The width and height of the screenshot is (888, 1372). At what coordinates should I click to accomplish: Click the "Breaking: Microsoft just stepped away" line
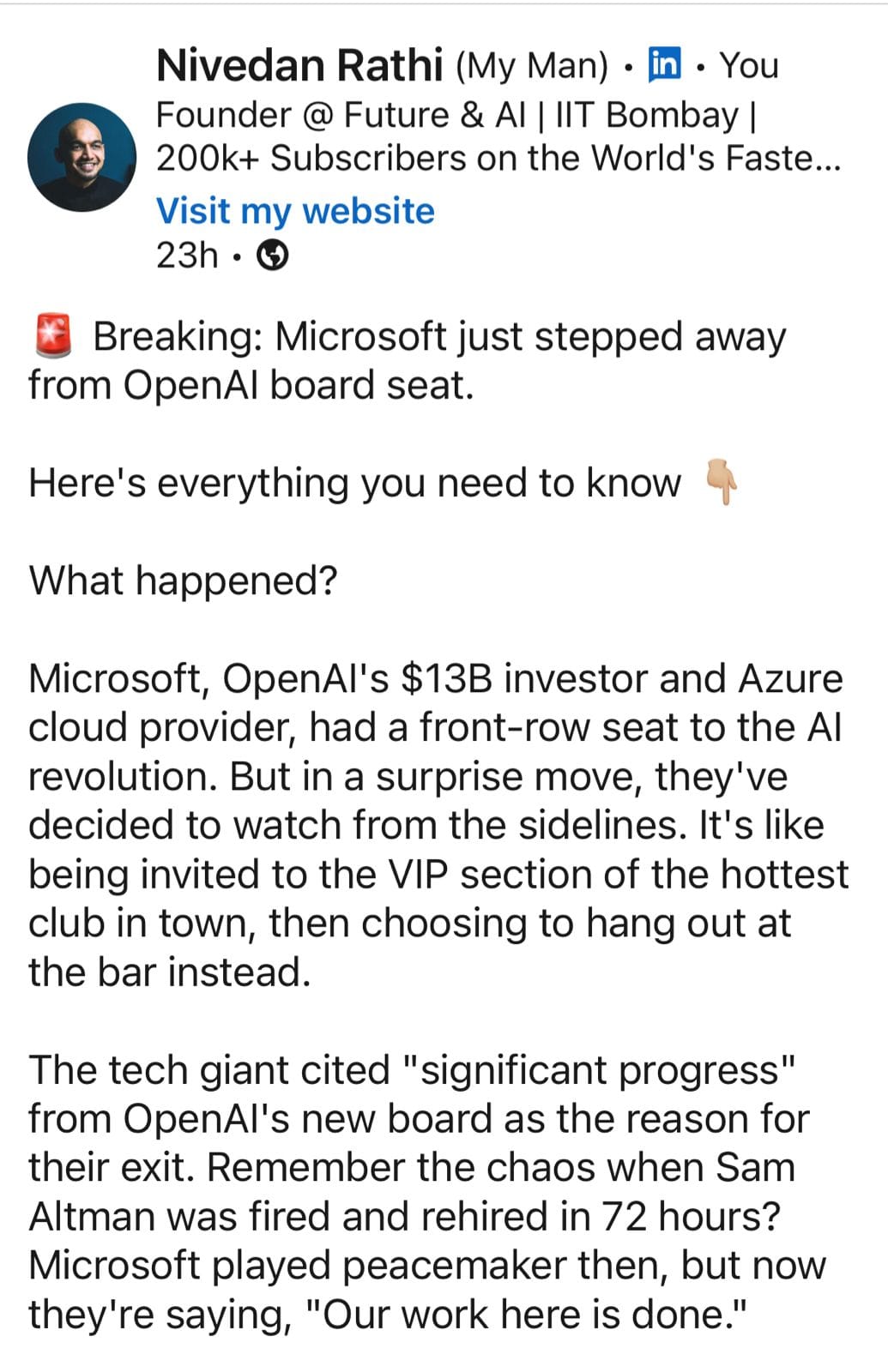pyautogui.click(x=438, y=336)
